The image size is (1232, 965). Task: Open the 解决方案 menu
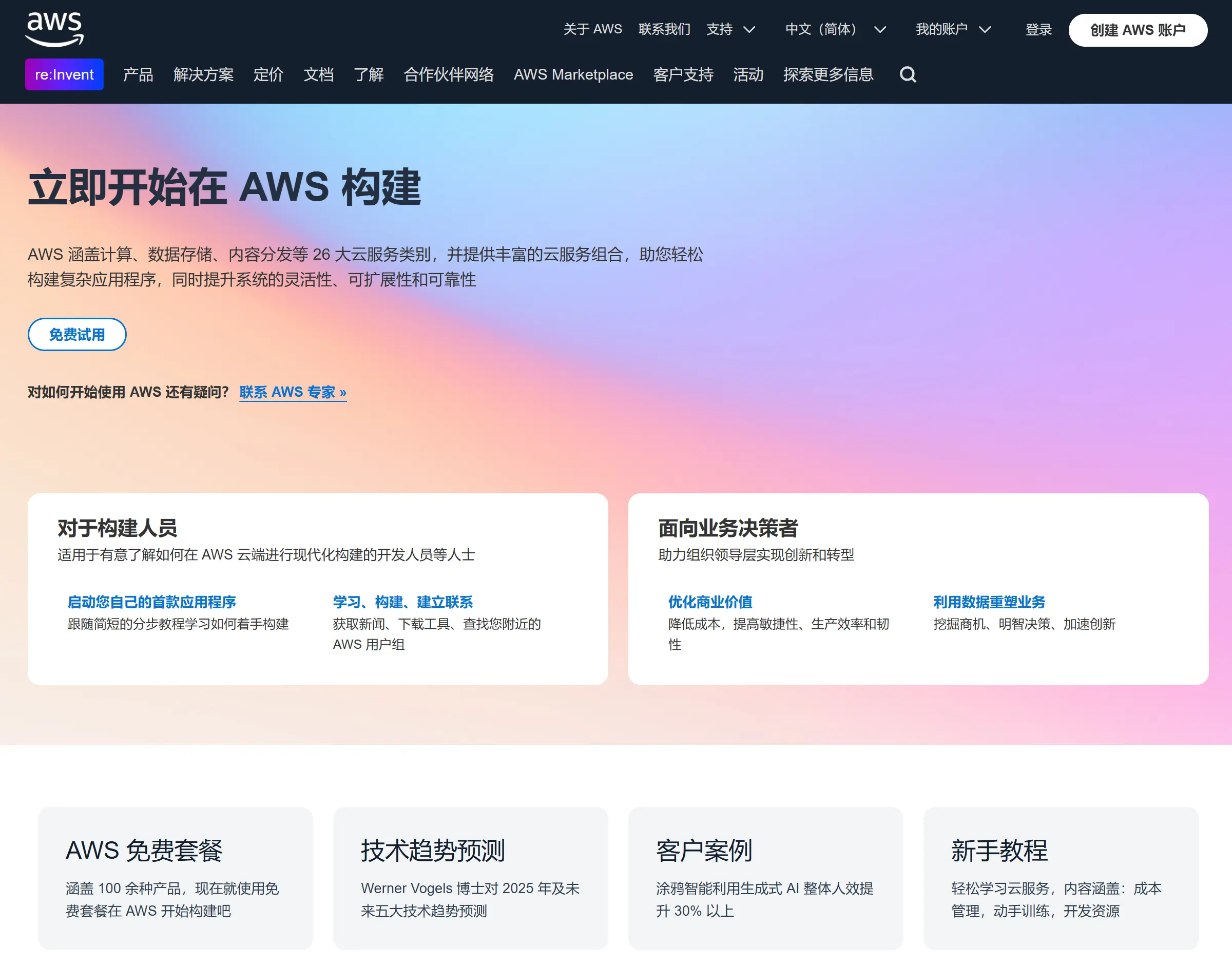(203, 74)
